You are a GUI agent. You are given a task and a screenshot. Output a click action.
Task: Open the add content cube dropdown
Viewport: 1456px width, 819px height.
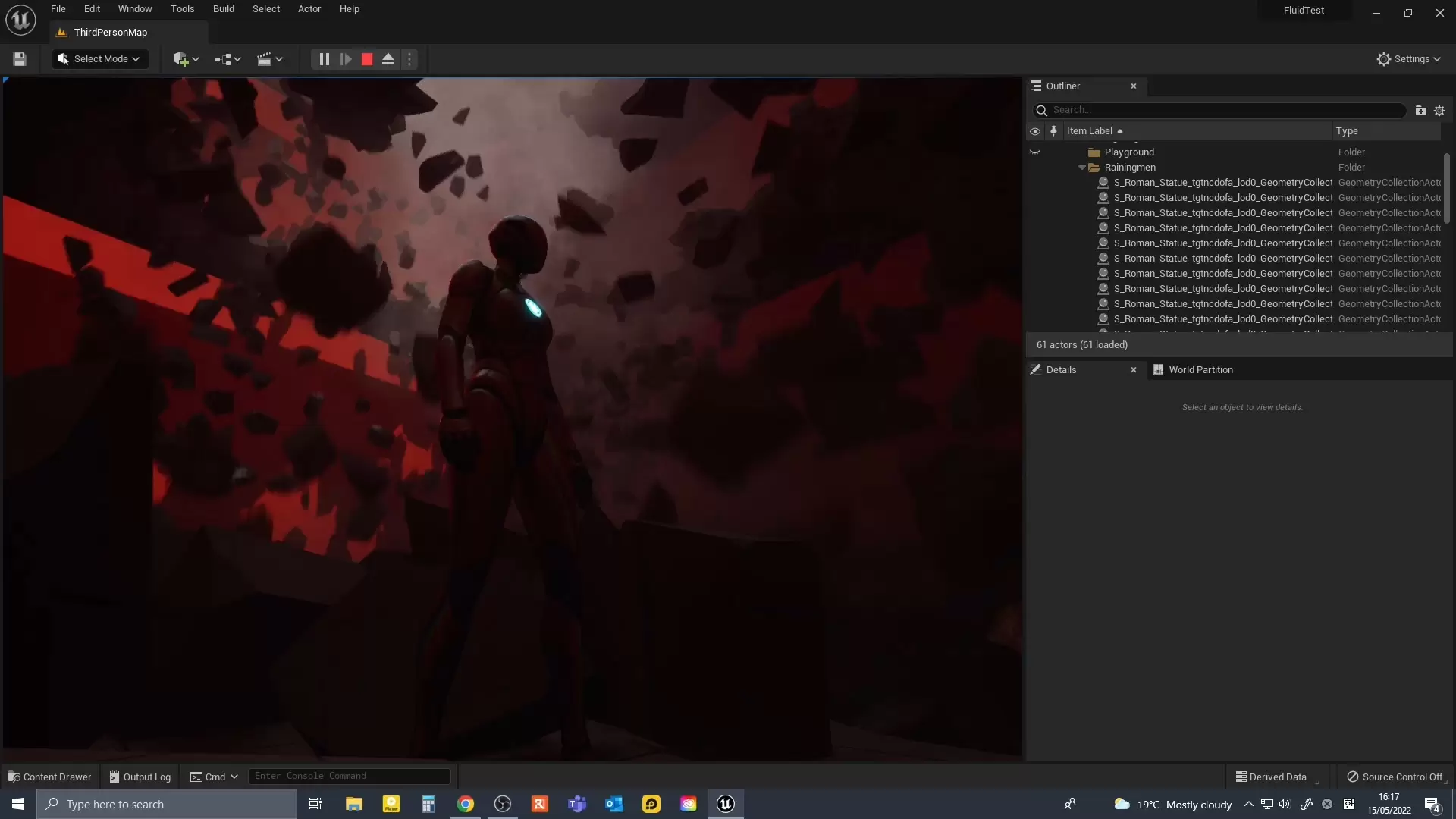point(186,59)
